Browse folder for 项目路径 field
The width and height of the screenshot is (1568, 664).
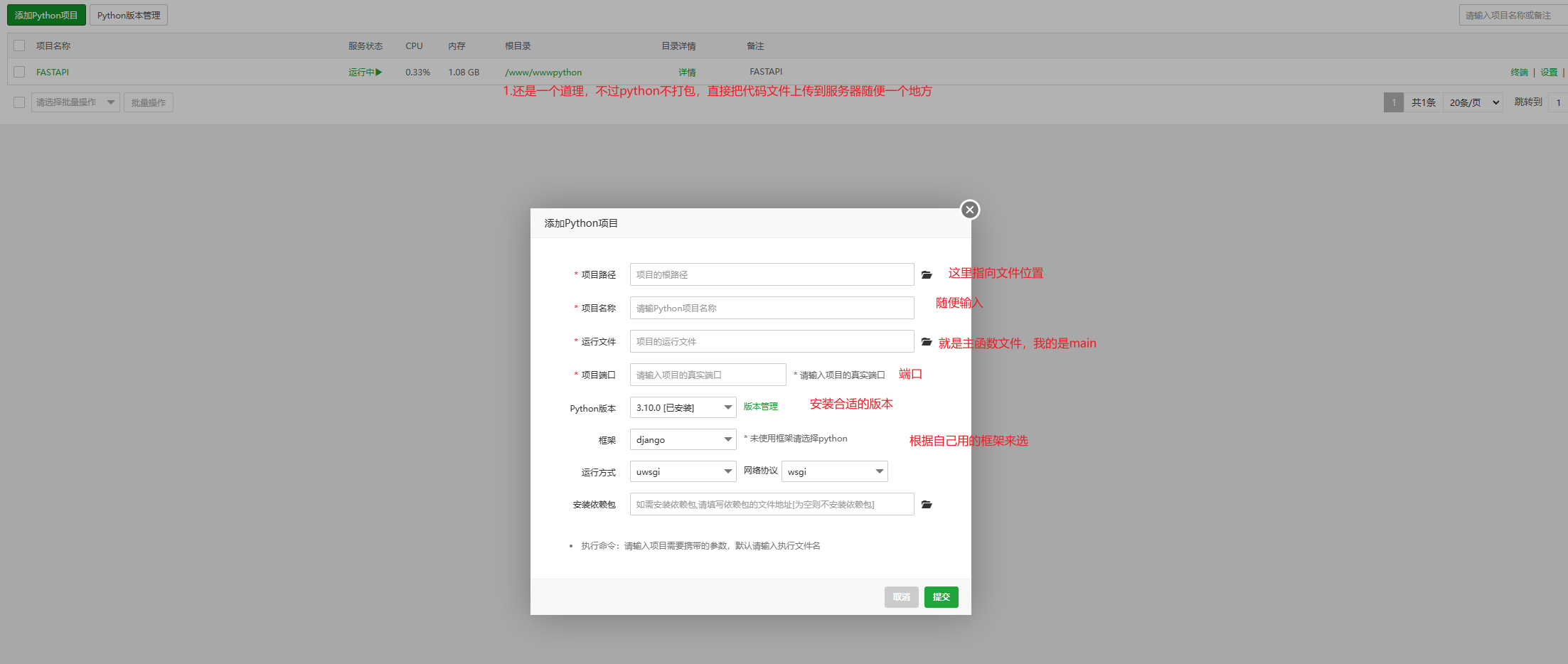tap(927, 274)
